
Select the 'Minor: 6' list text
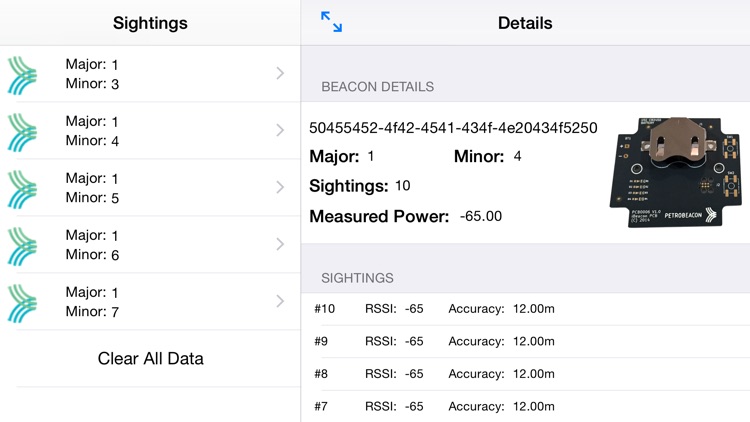pos(92,255)
